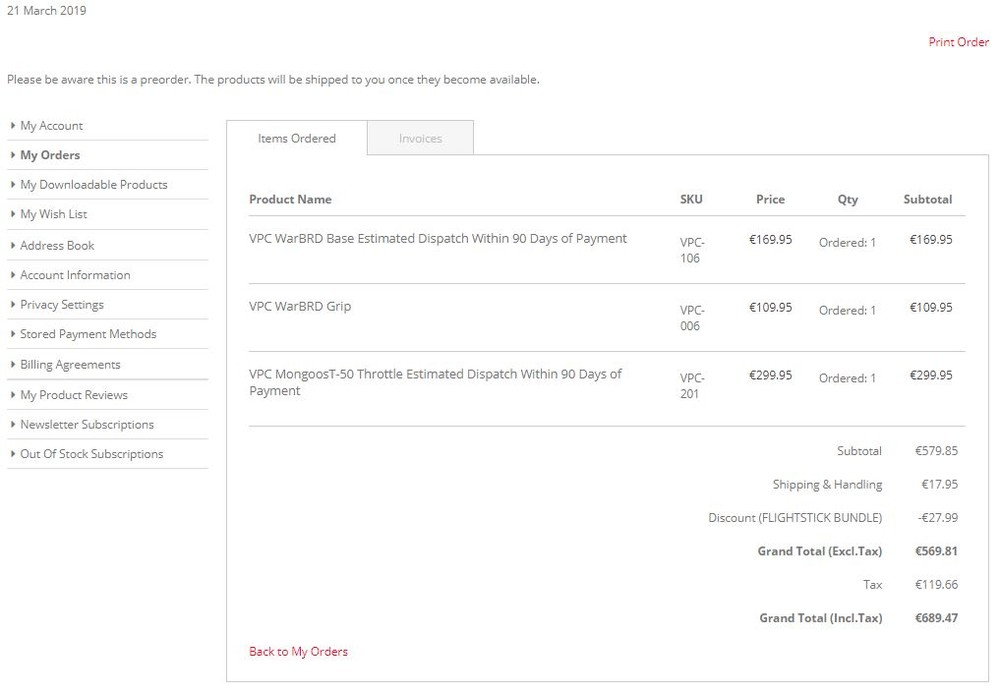Go back to My Orders
Screen dimensions: 1000x693
298,652
